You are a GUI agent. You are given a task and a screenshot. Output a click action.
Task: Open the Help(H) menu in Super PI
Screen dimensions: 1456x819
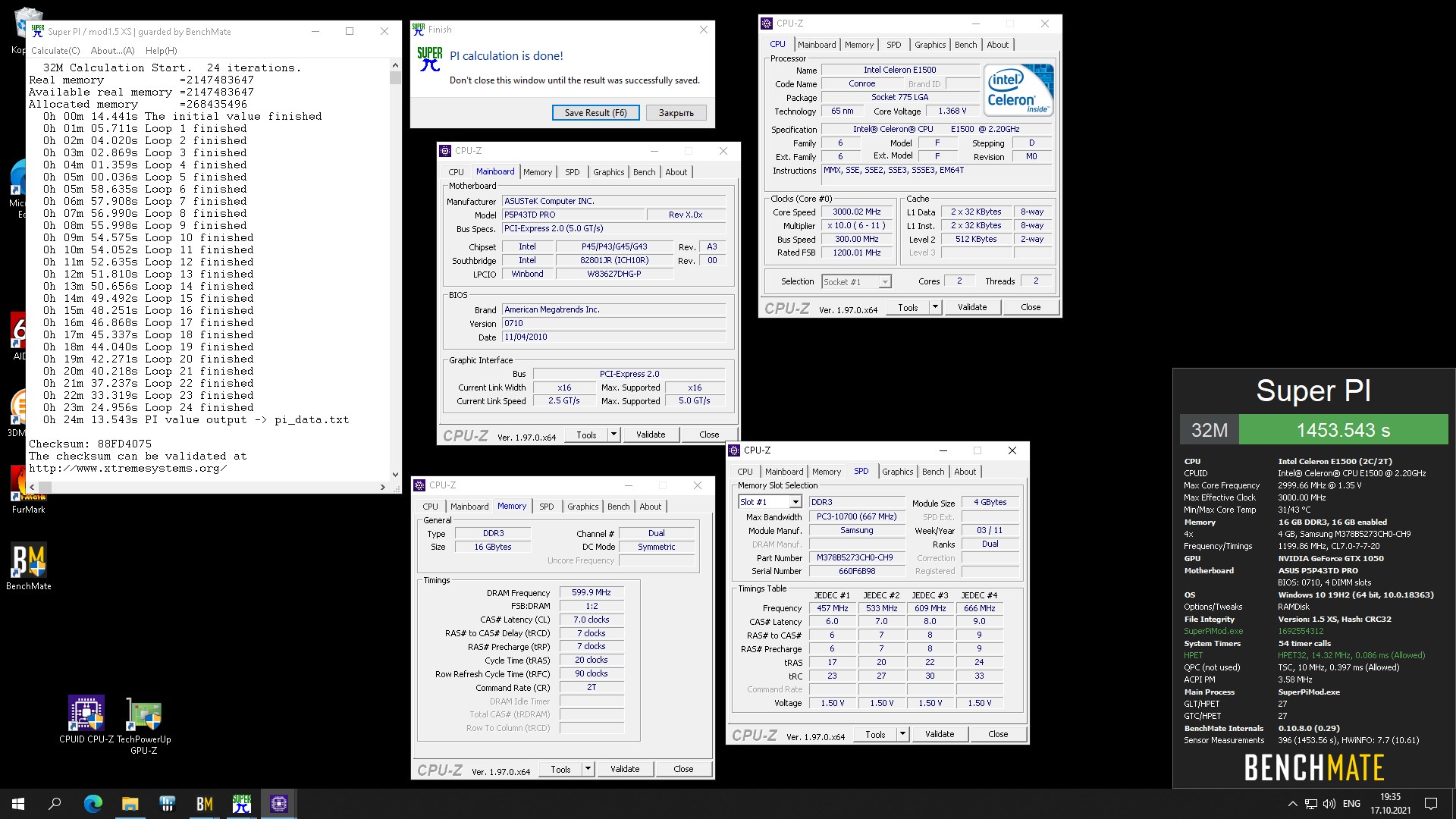161,51
